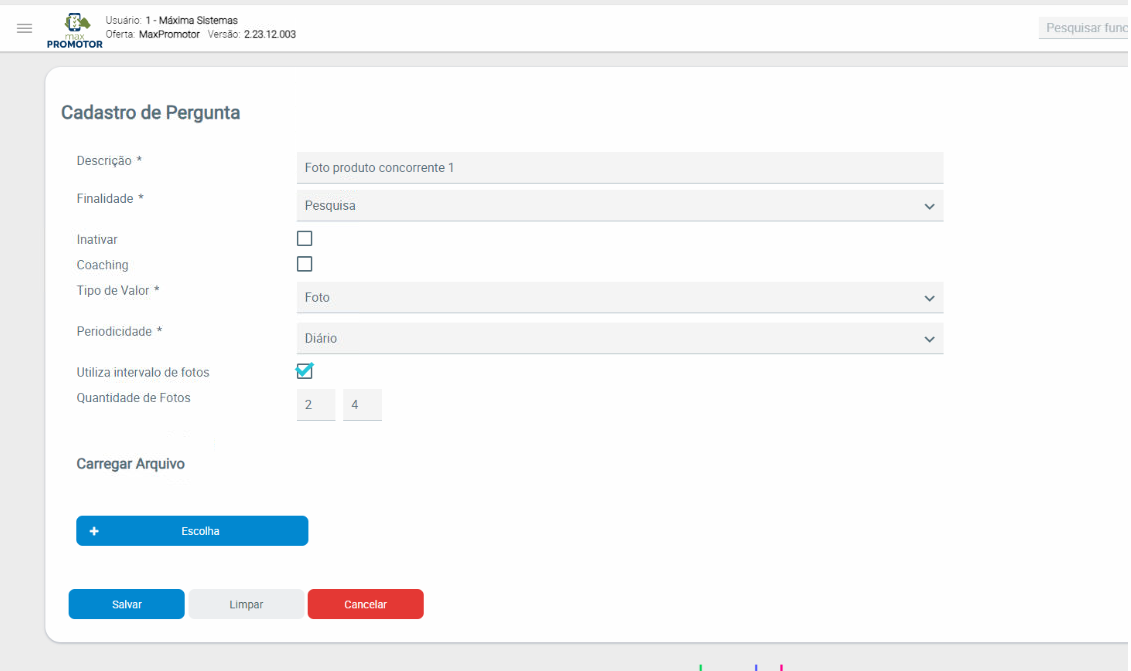Click the Tipo de Valor label
Image resolution: width=1131 pixels, height=671 pixels.
tap(118, 290)
